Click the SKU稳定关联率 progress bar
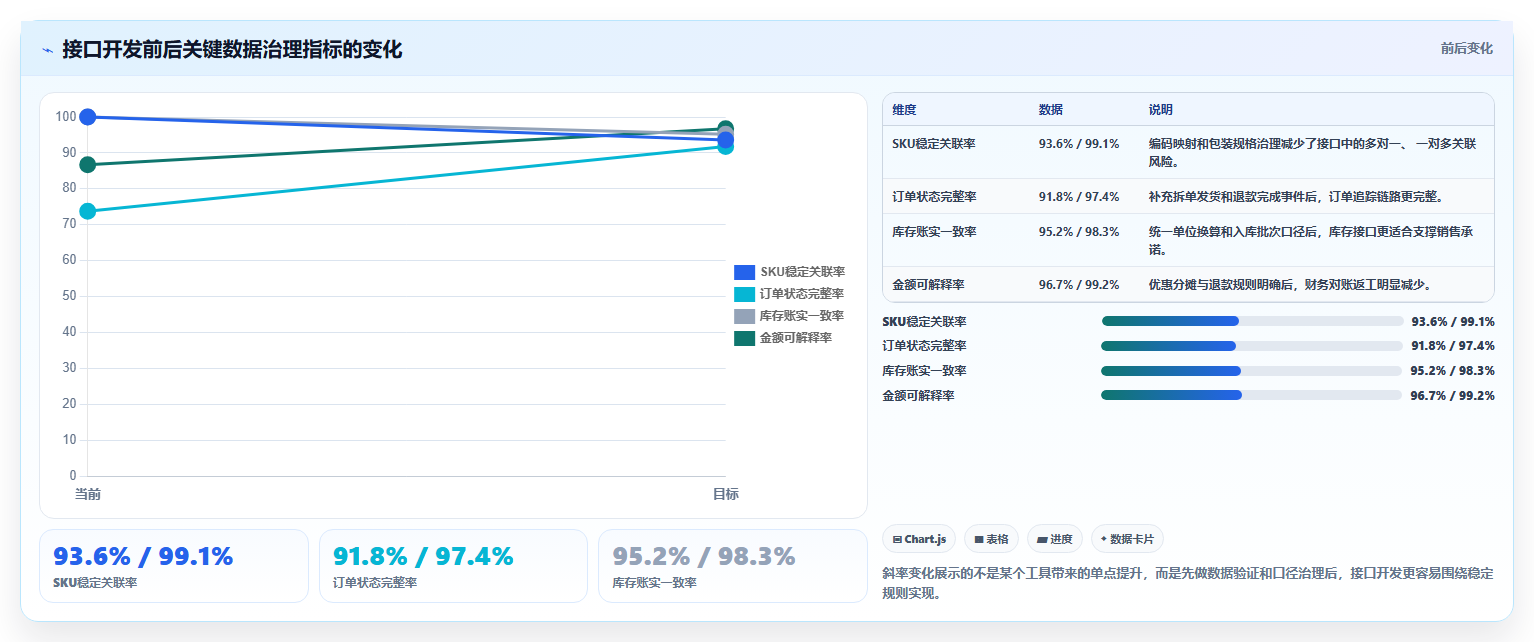1534x642 pixels. pyautogui.click(x=1253, y=321)
